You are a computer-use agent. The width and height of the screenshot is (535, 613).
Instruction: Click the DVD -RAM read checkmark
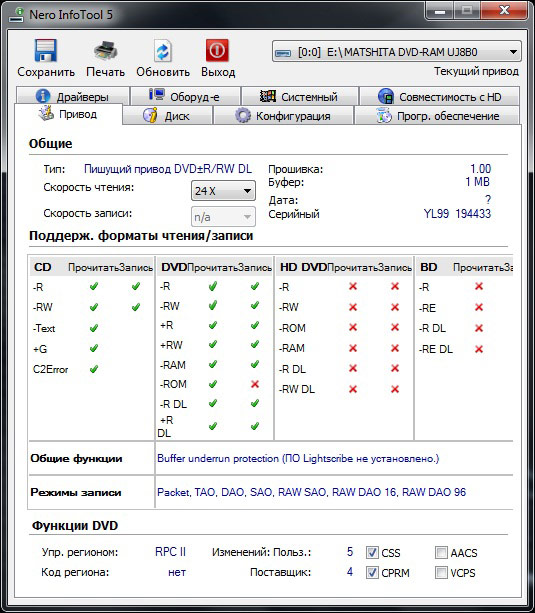213,364
